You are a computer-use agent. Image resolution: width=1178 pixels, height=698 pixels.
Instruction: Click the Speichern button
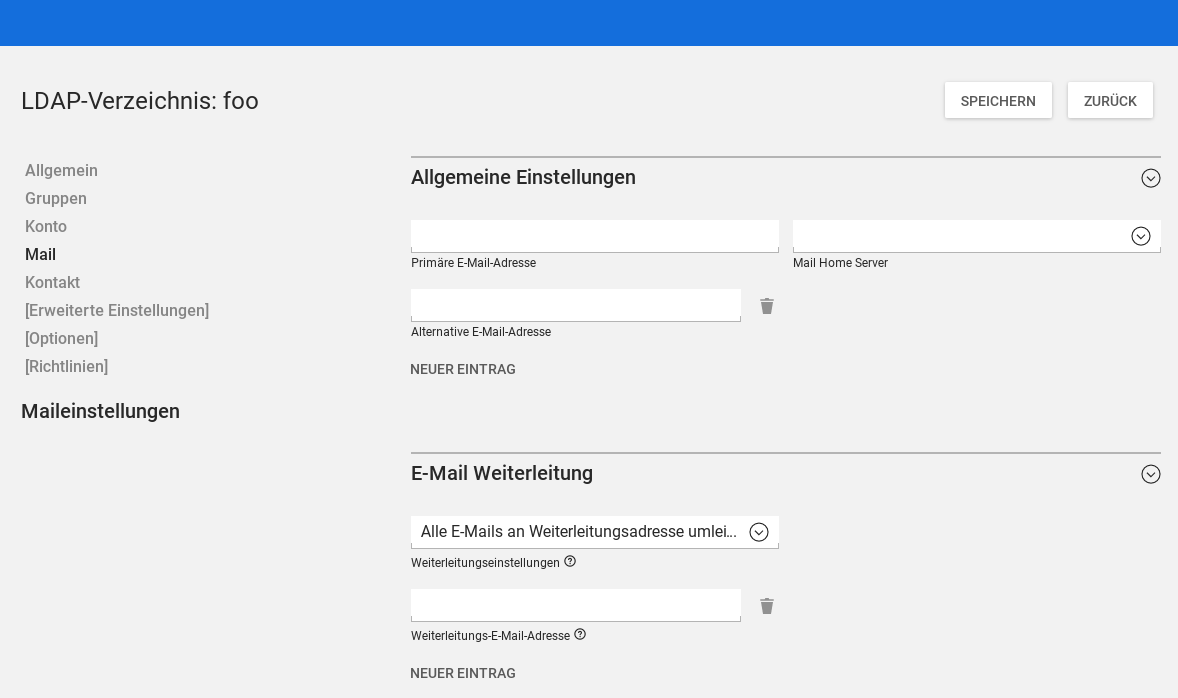(997, 101)
